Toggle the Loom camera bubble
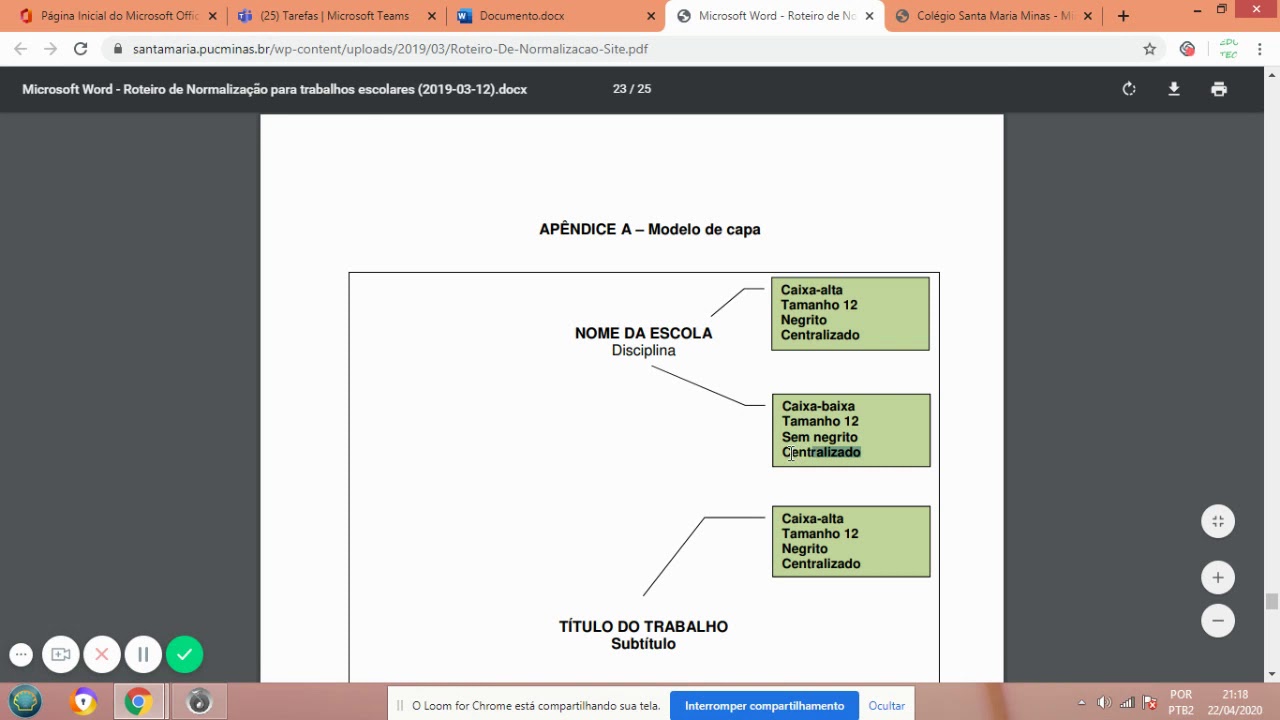The width and height of the screenshot is (1280, 720). pos(61,655)
